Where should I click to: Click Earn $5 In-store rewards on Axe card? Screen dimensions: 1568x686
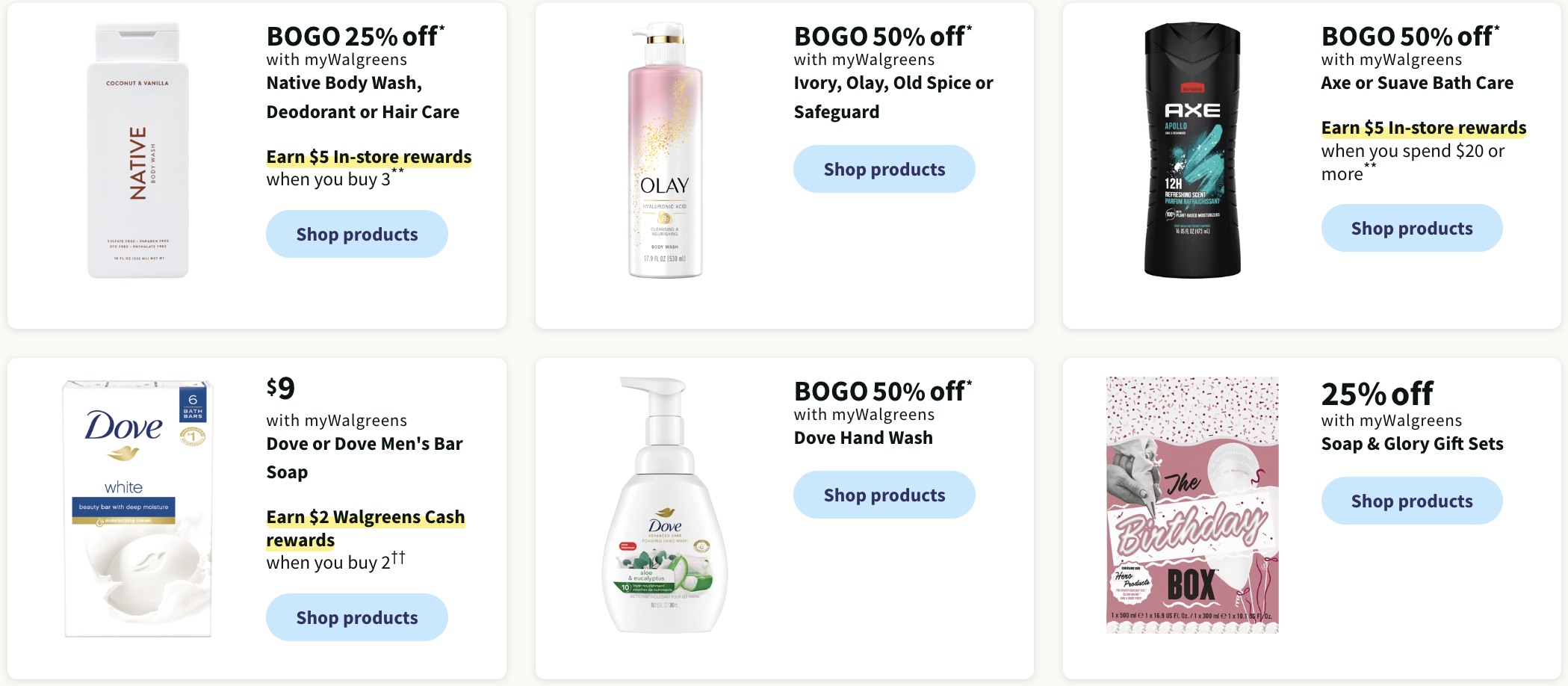(x=1424, y=128)
